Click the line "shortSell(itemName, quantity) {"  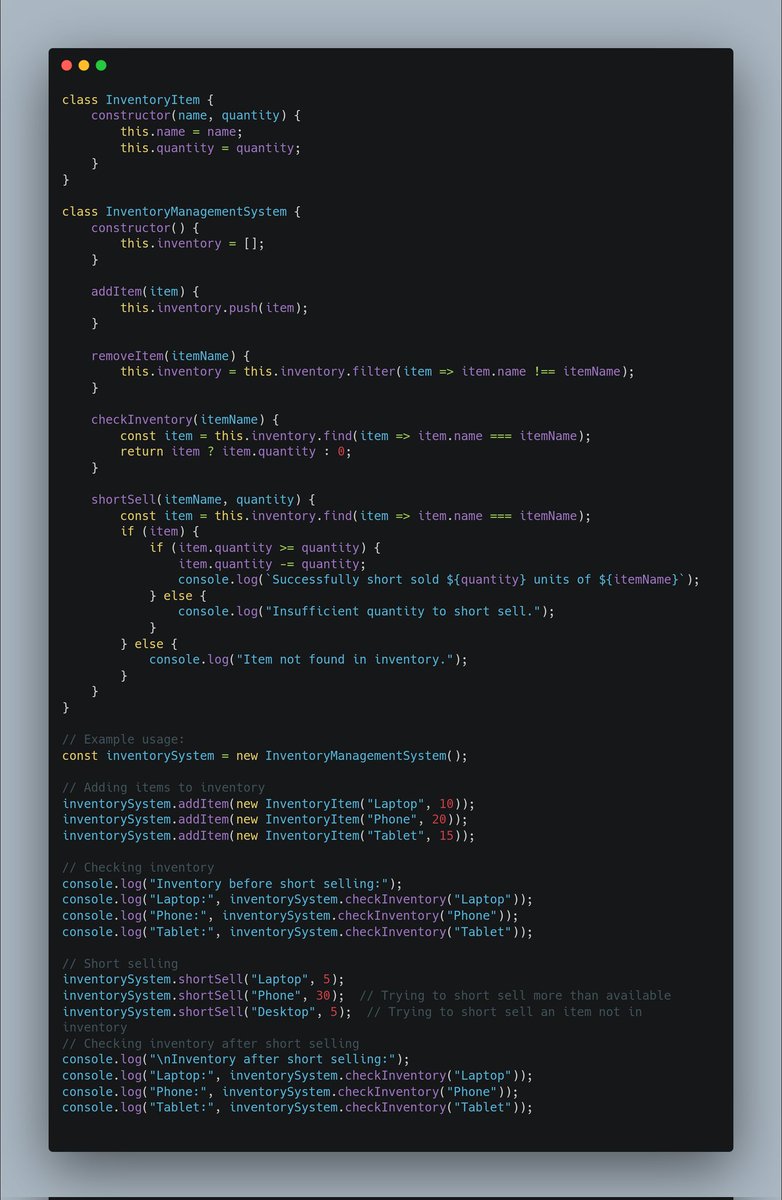[203, 500]
